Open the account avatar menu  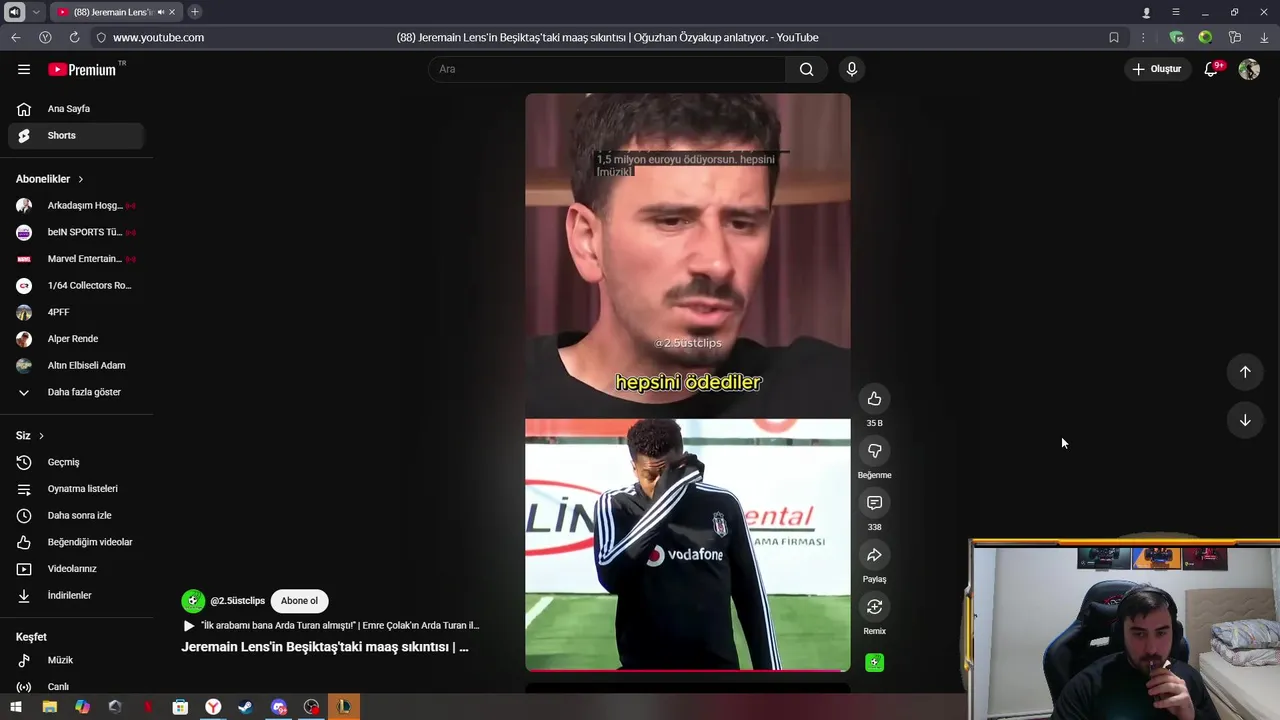click(x=1249, y=69)
